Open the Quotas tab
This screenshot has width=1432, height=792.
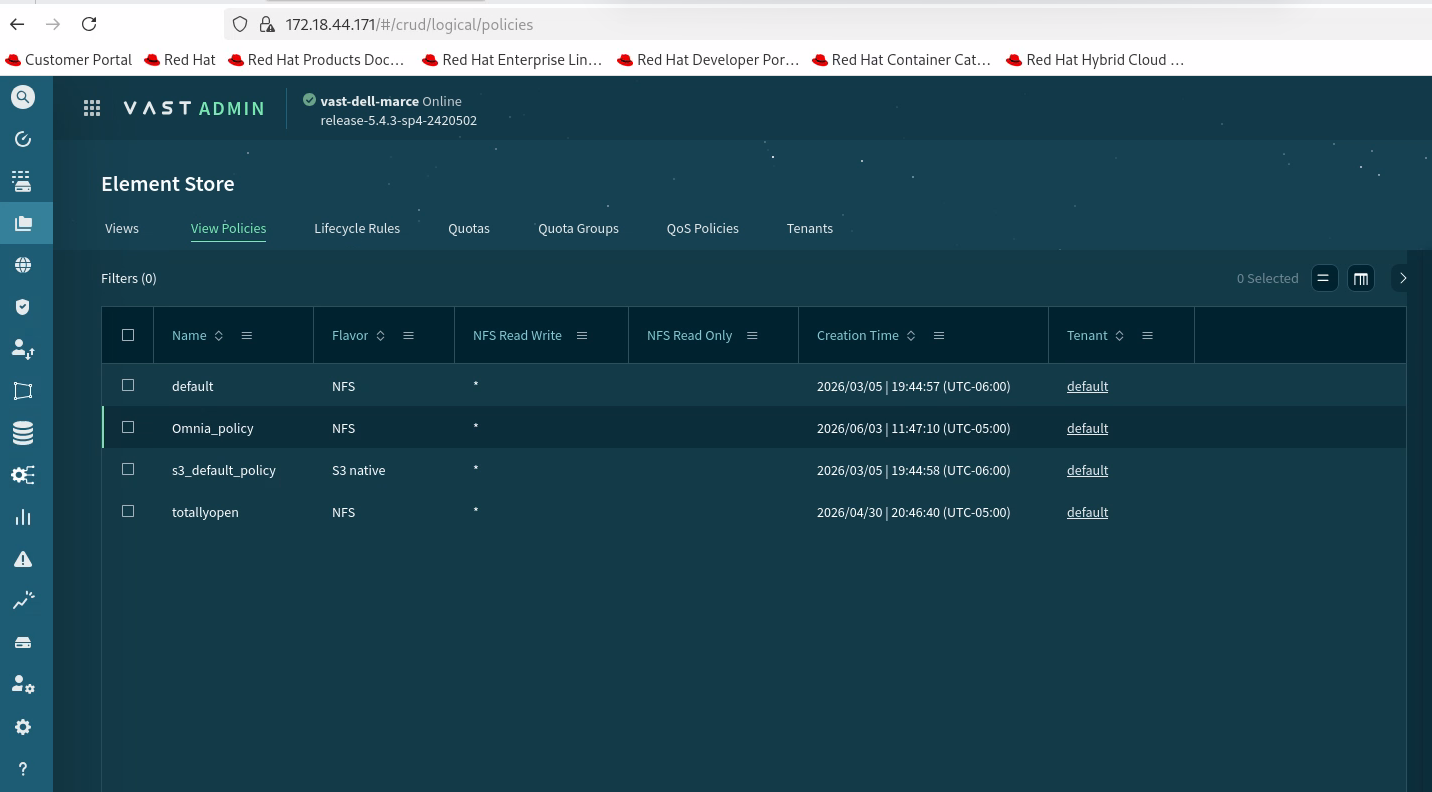(469, 229)
